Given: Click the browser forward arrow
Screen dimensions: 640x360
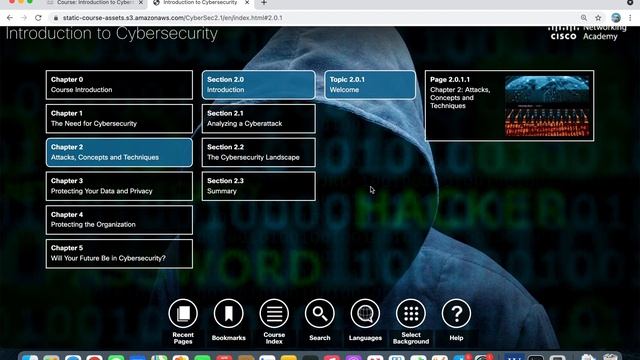Looking at the screenshot, I should [24, 18].
